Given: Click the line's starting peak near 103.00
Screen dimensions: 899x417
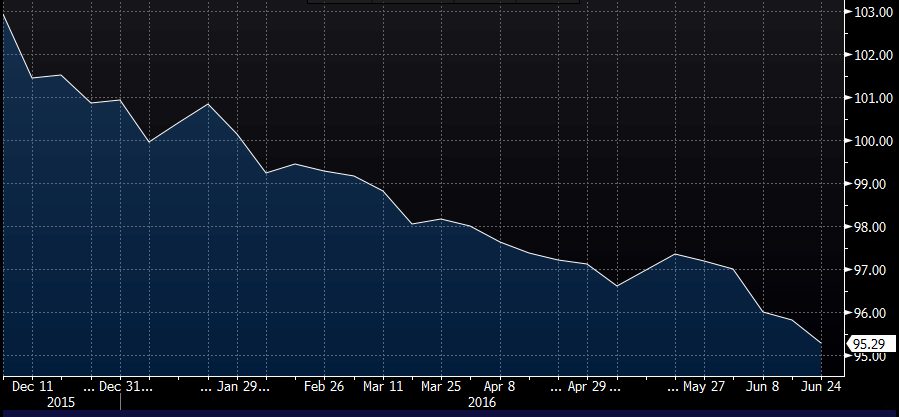Looking at the screenshot, I should (x=4, y=15).
